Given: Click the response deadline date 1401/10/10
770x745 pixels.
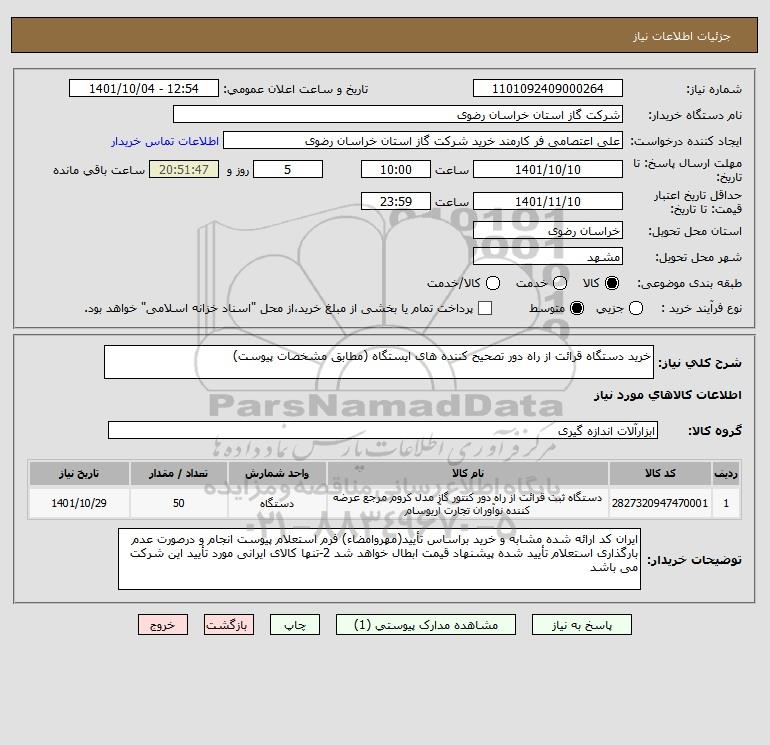Looking at the screenshot, I should pos(548,170).
